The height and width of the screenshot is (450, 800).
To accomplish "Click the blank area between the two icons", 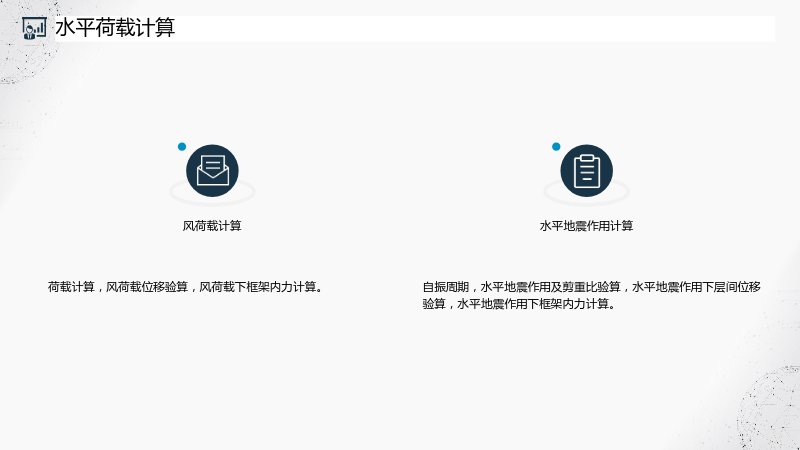I will tap(399, 170).
